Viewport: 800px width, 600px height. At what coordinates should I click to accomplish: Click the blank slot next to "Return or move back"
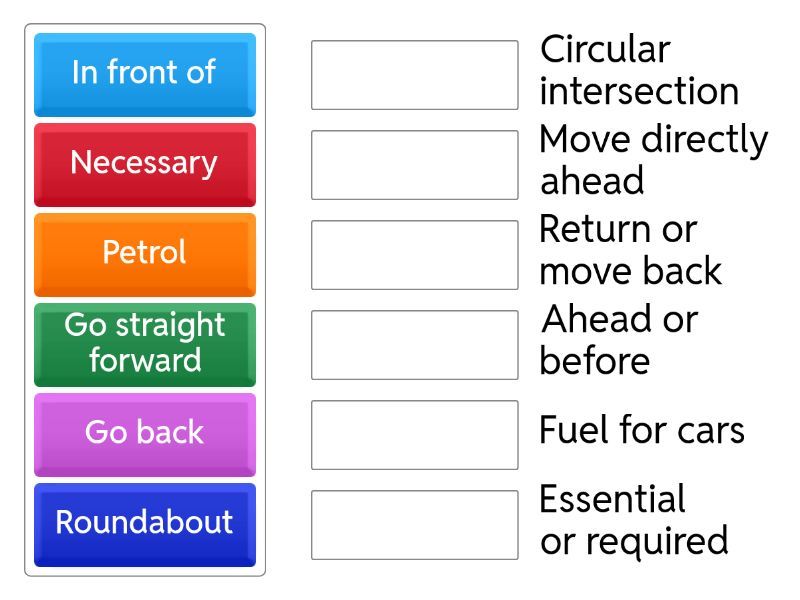414,255
